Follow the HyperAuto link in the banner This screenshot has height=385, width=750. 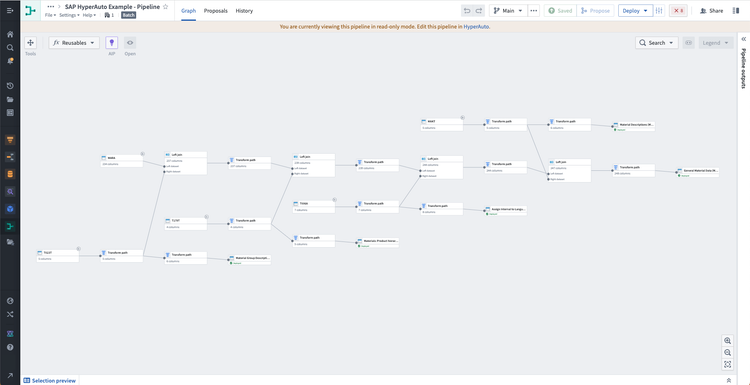click(x=476, y=27)
